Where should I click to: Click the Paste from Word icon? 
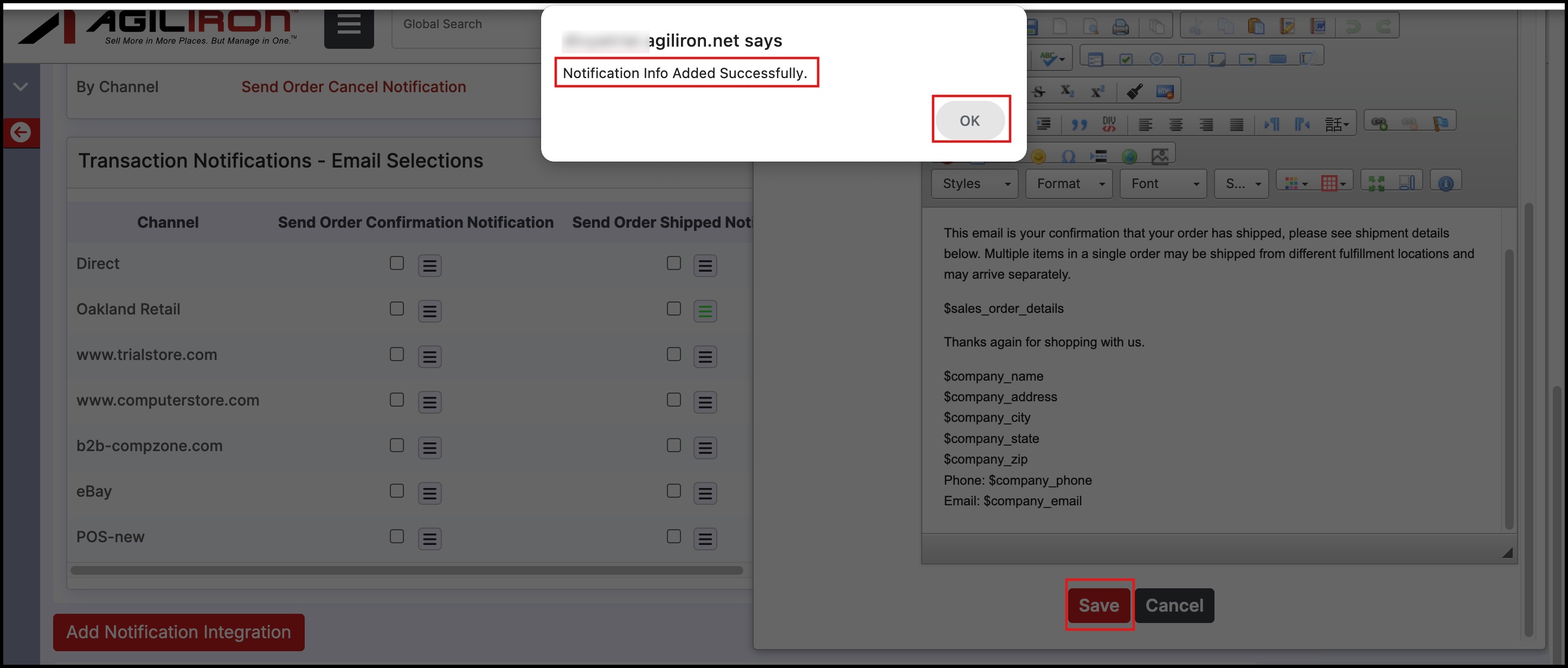[1319, 26]
